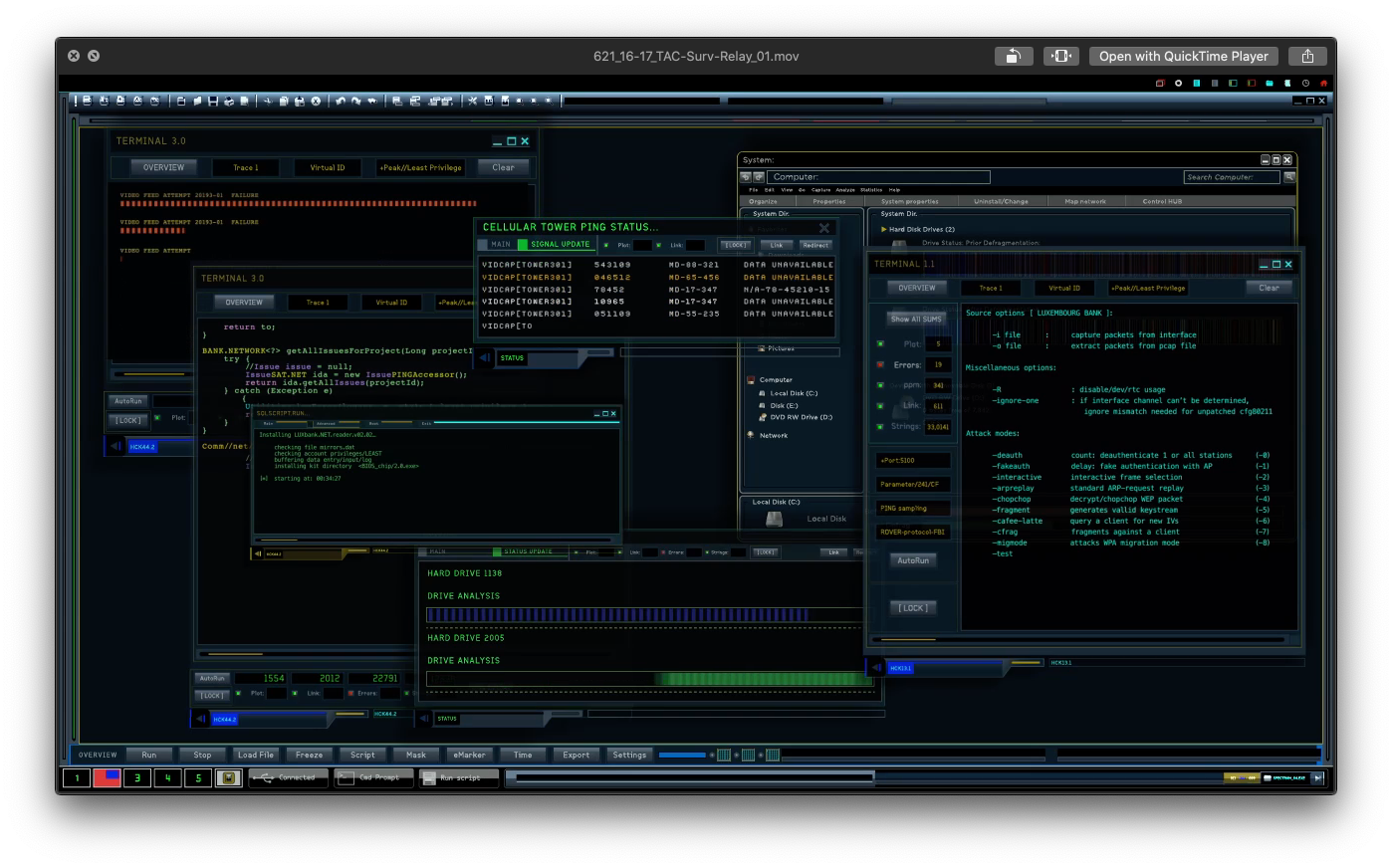Click the Run button in bottom bar
Image resolution: width=1392 pixels, height=868 pixels.
click(x=149, y=755)
